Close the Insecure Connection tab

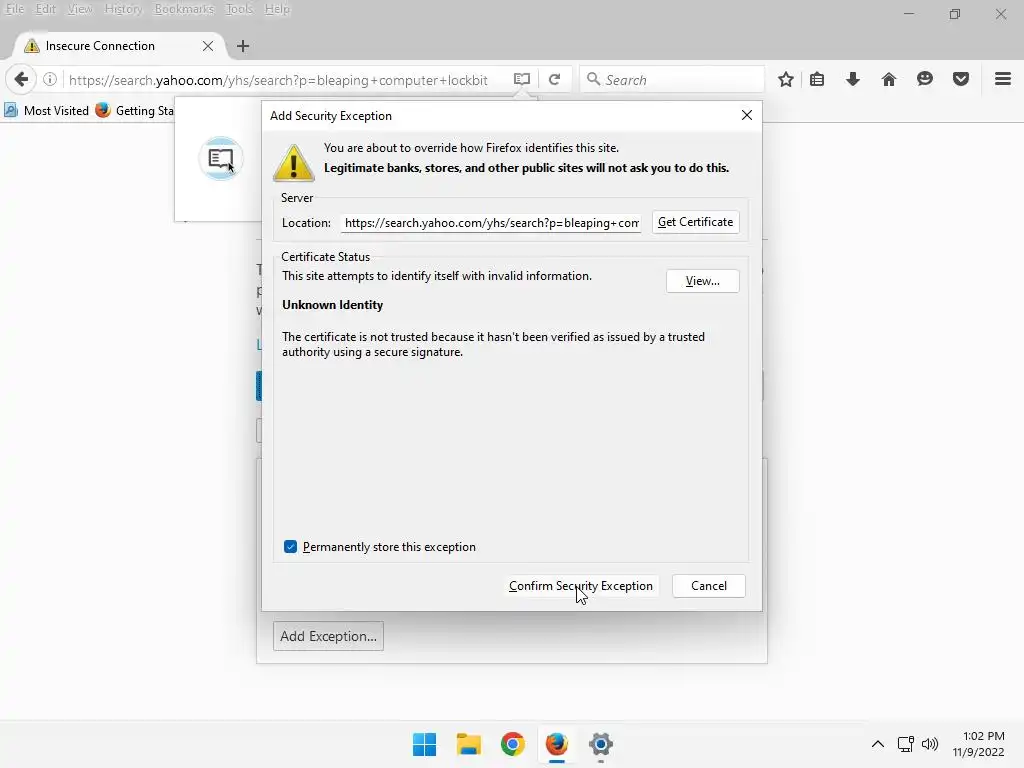(208, 46)
